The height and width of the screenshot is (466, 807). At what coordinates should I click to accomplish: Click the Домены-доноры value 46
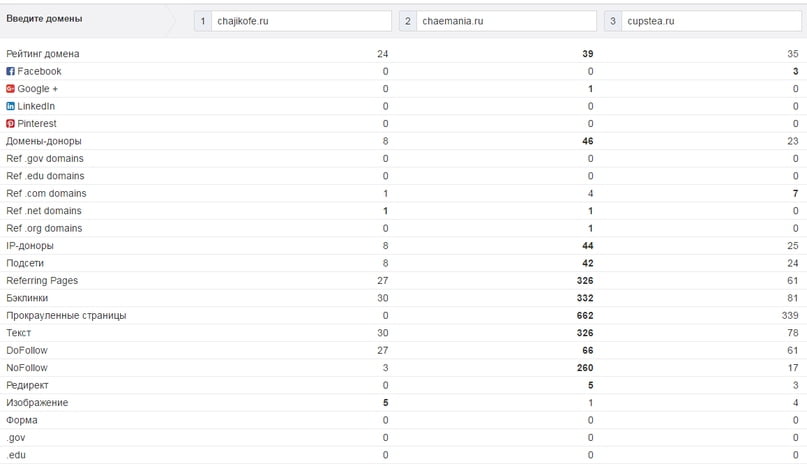587,141
